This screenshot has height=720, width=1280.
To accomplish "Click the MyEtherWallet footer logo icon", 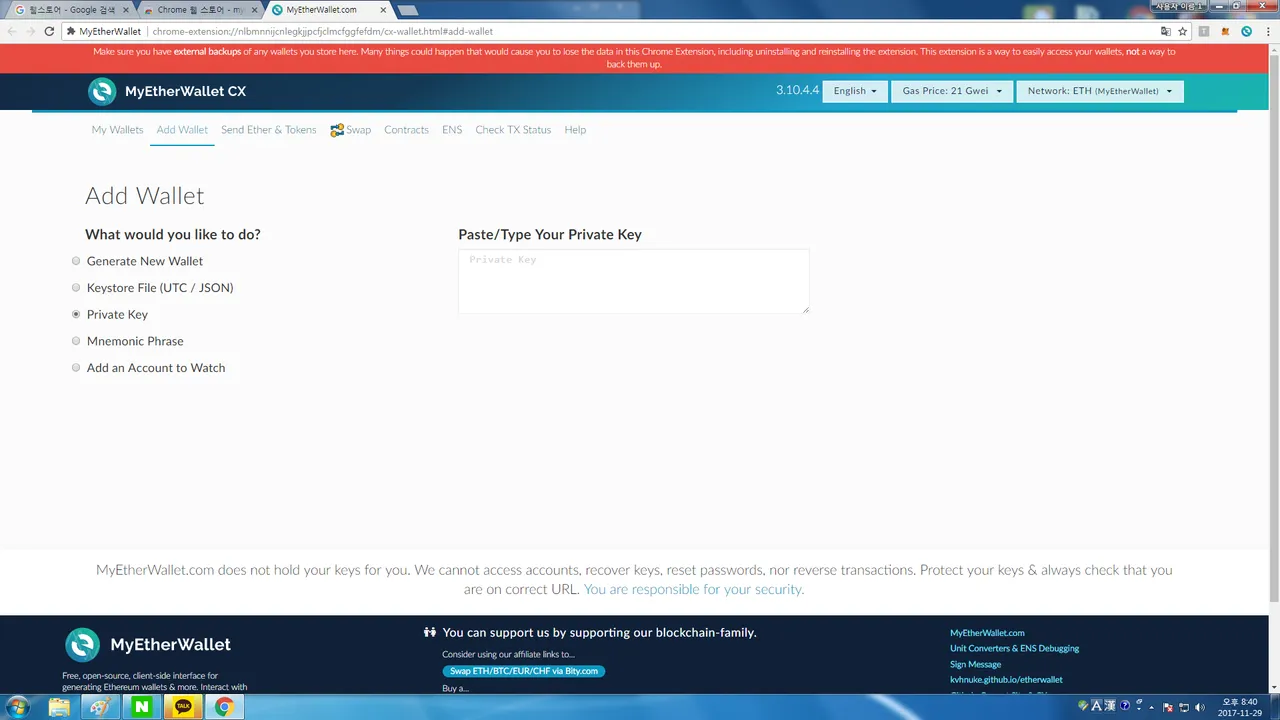I will pyautogui.click(x=82, y=645).
